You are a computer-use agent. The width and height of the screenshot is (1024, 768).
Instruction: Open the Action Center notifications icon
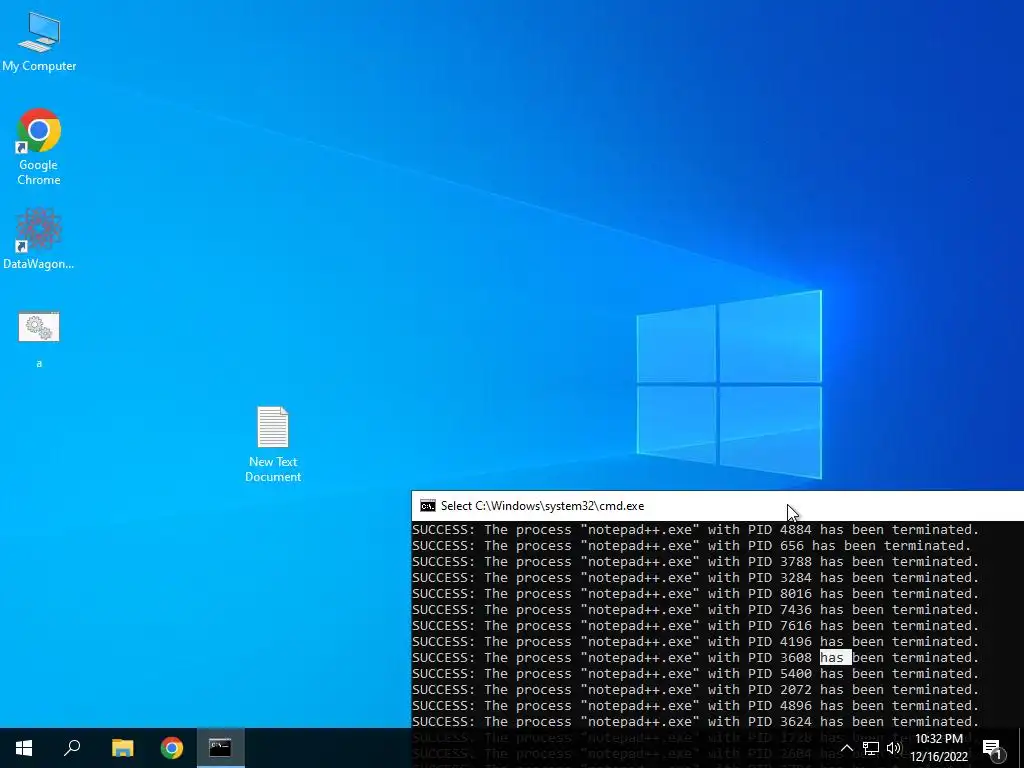coord(992,748)
